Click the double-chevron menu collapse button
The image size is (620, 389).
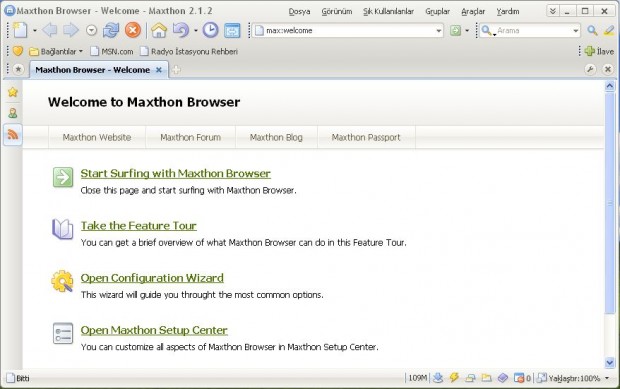[x=553, y=11]
